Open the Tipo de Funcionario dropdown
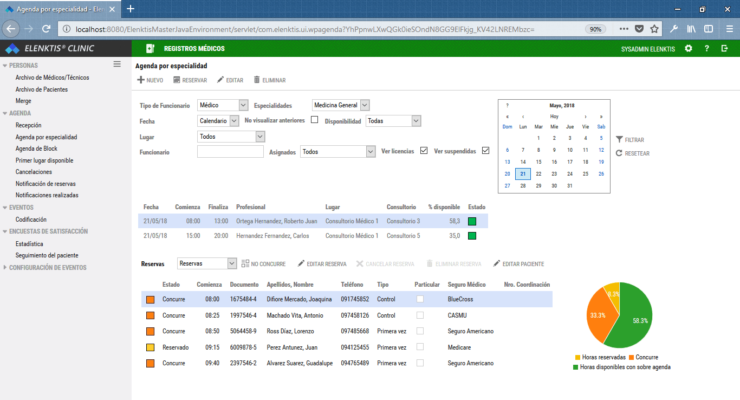 222,105
